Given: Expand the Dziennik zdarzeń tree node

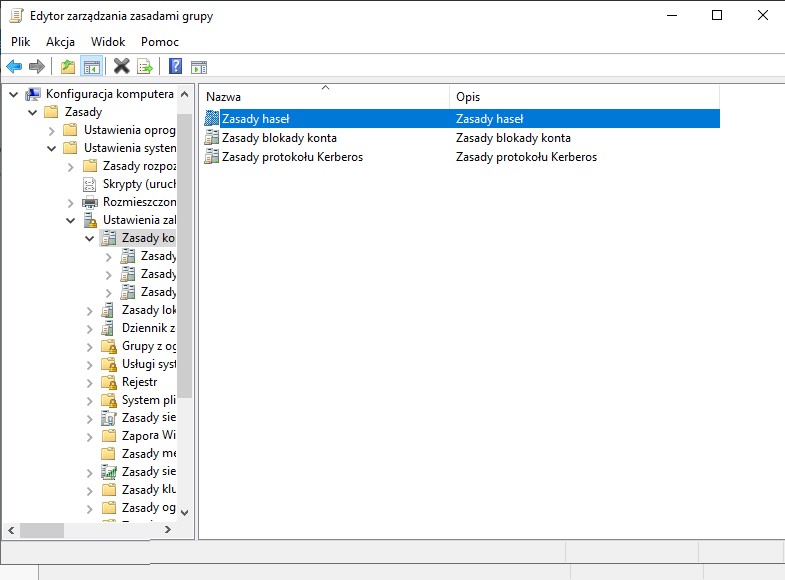Looking at the screenshot, I should click(91, 329).
